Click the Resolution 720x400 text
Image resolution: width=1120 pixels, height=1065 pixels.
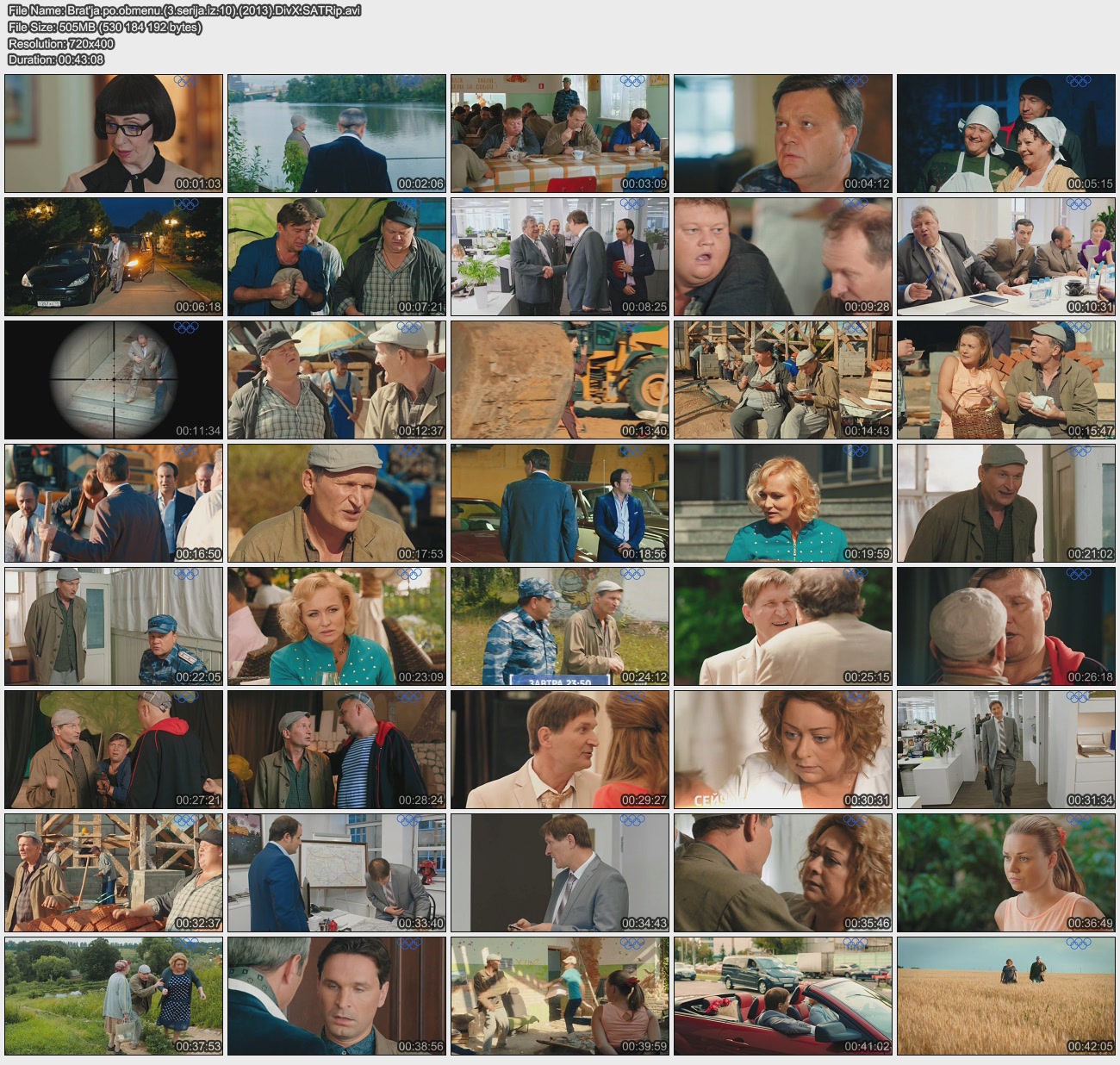coord(61,43)
